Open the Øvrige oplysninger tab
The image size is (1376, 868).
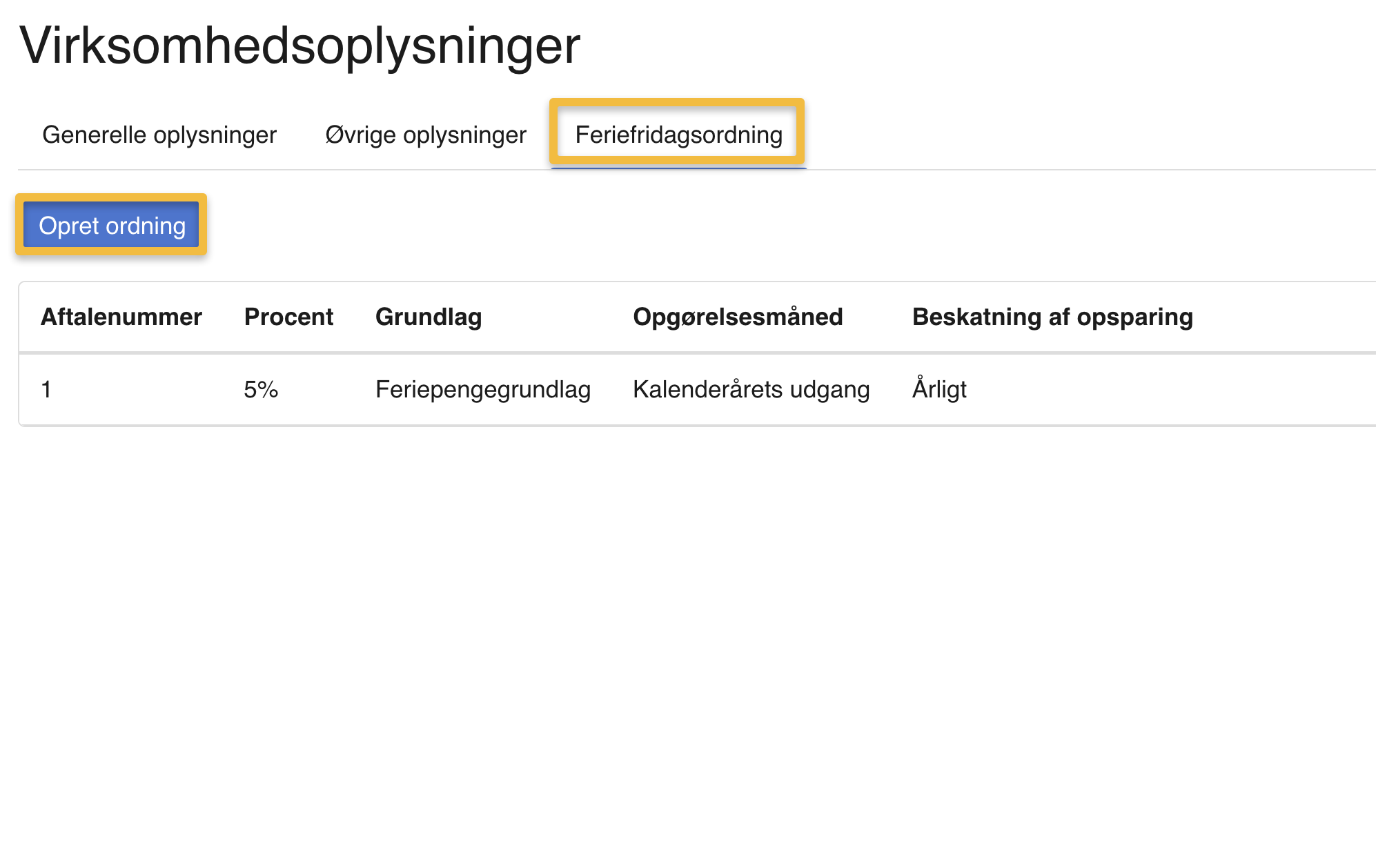pos(426,135)
